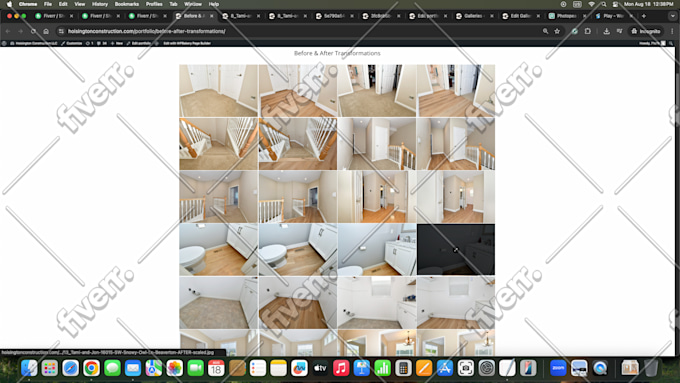Click Edit portfolio in the admin bar
680x383 pixels.
click(139, 43)
